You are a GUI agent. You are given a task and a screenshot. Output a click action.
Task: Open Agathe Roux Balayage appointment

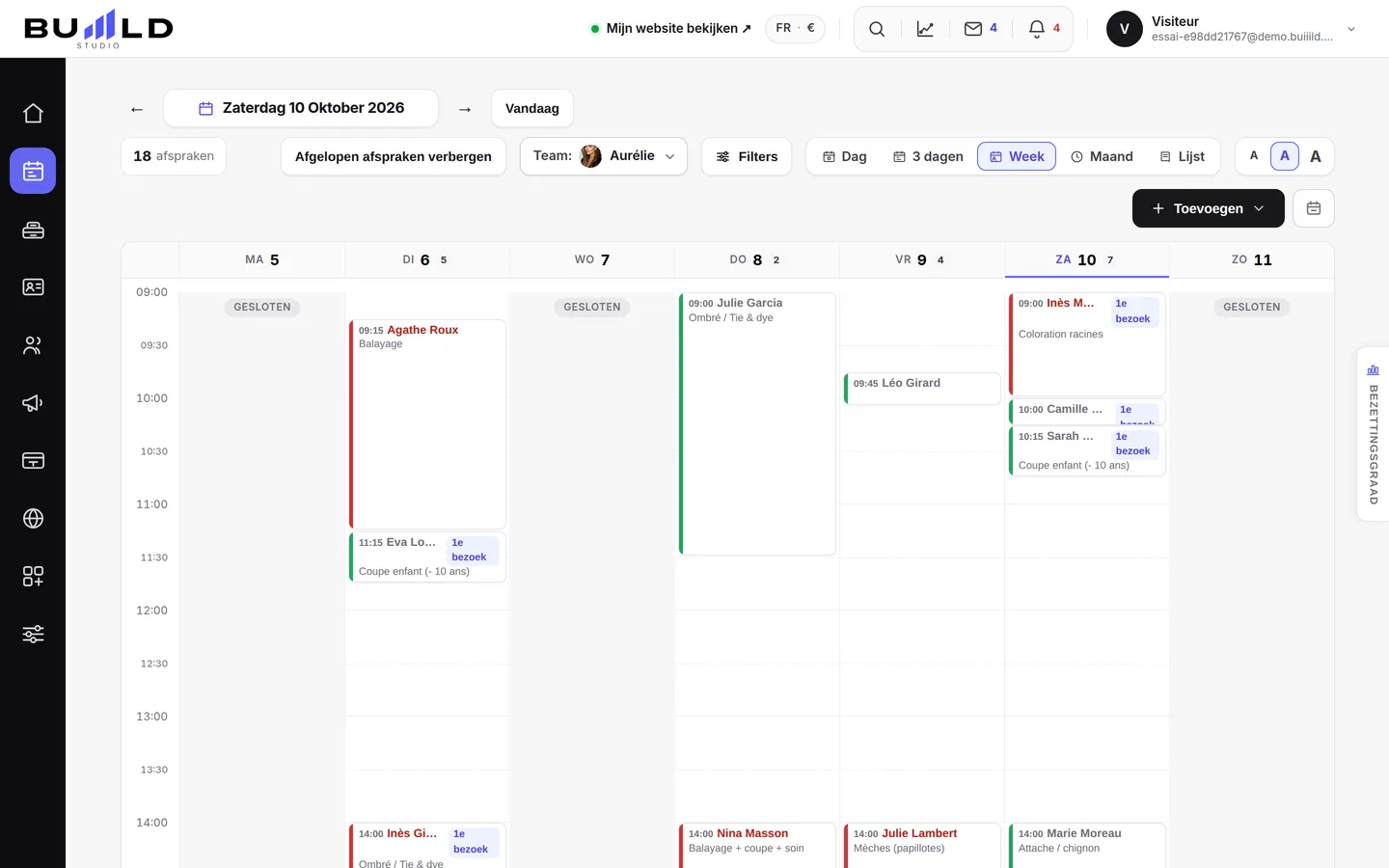[x=427, y=424]
